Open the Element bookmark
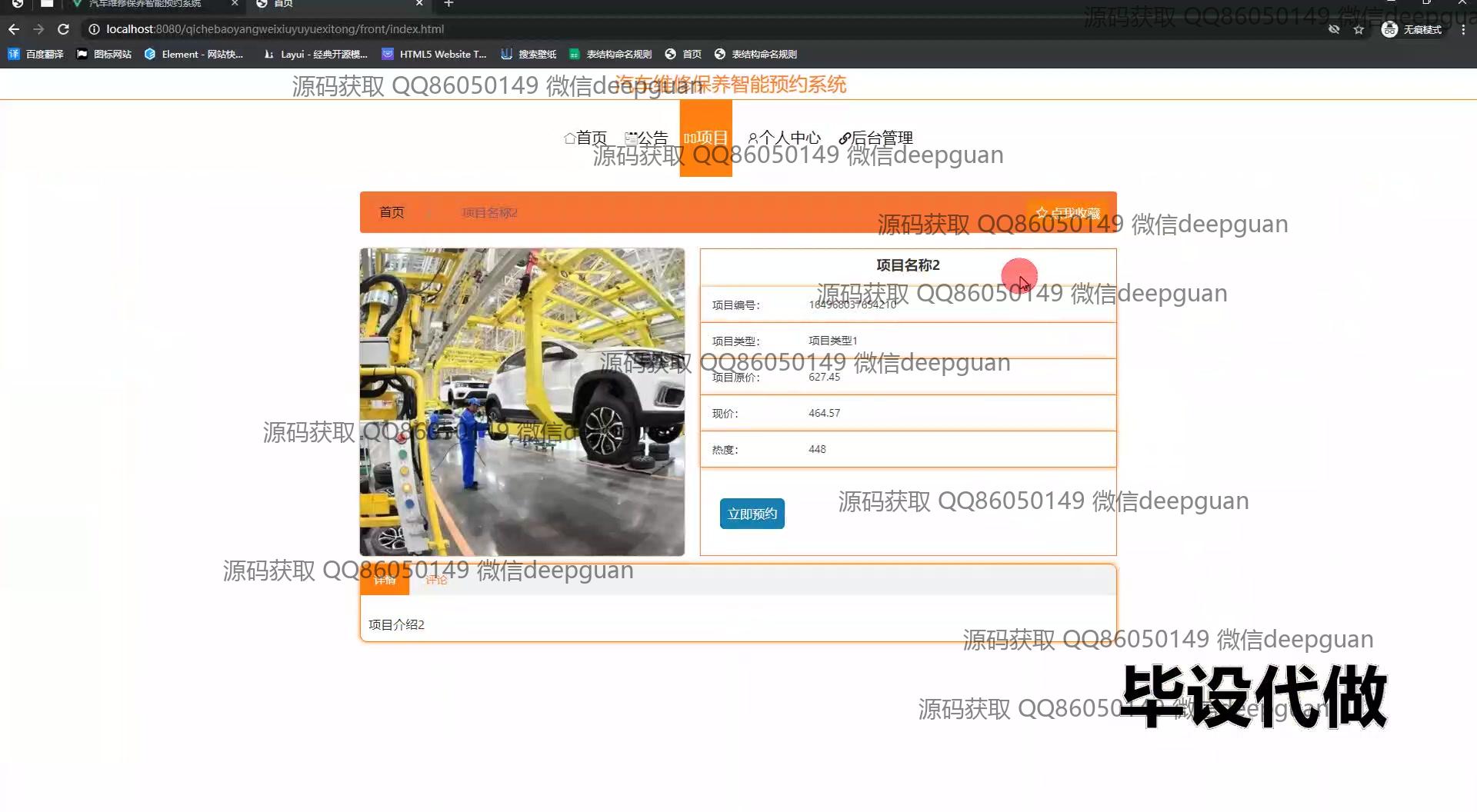The image size is (1477, 812). click(x=194, y=54)
